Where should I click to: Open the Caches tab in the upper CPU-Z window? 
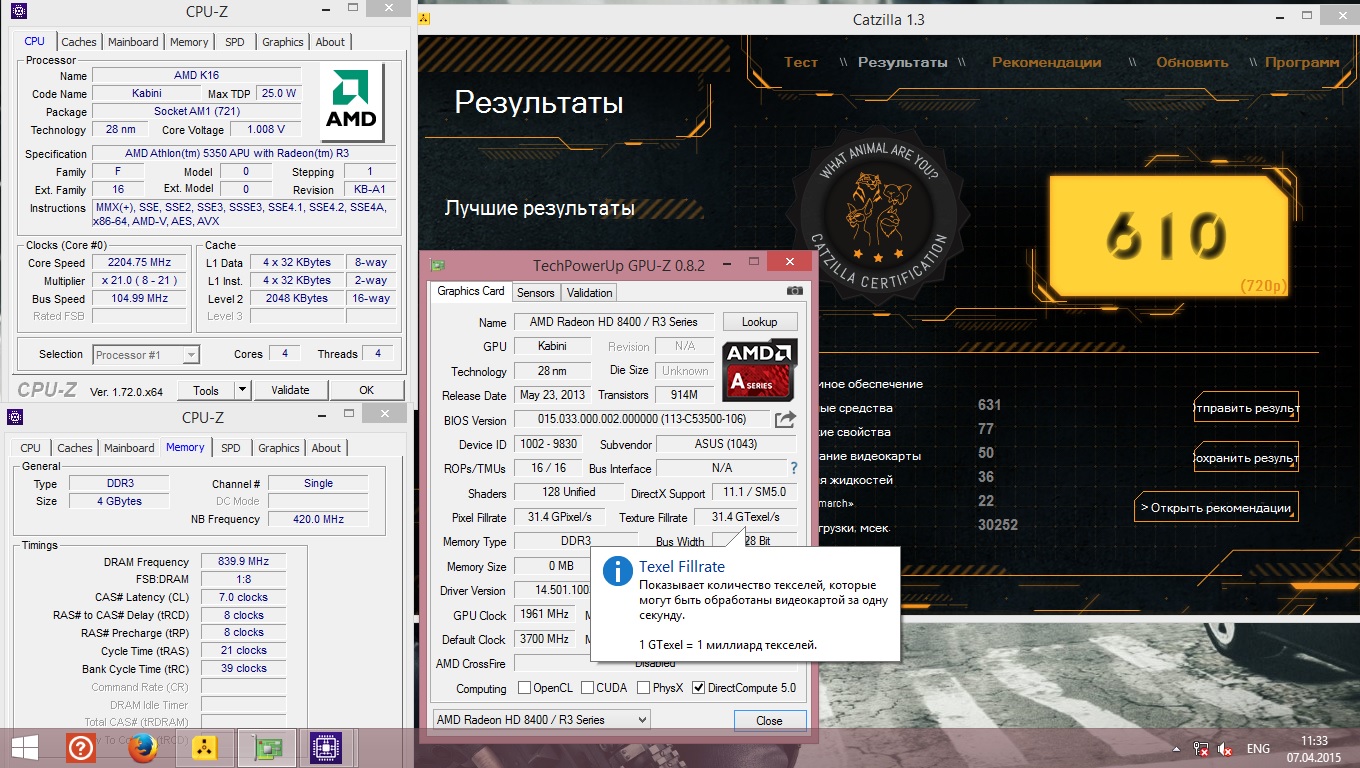tap(79, 42)
